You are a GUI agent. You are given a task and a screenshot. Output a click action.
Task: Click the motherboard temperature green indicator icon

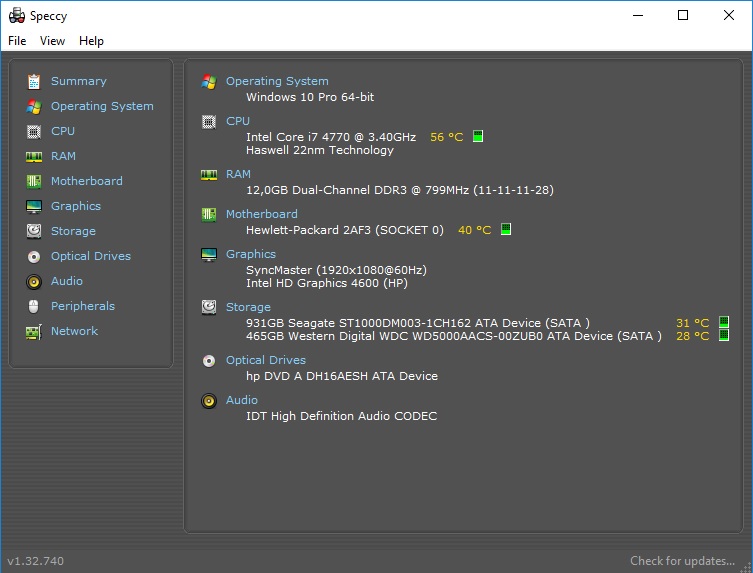click(506, 229)
